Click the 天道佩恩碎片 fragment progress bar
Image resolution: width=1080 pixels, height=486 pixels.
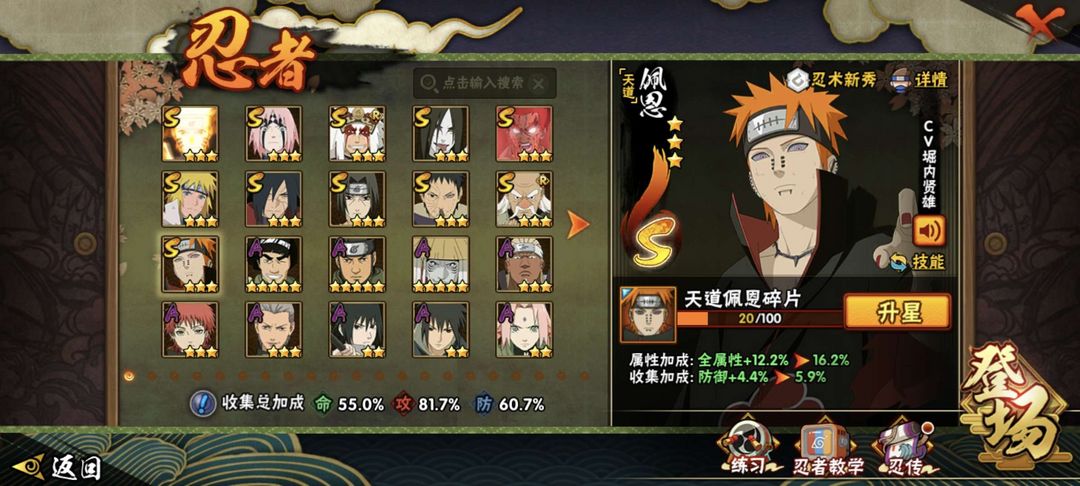(x=760, y=318)
